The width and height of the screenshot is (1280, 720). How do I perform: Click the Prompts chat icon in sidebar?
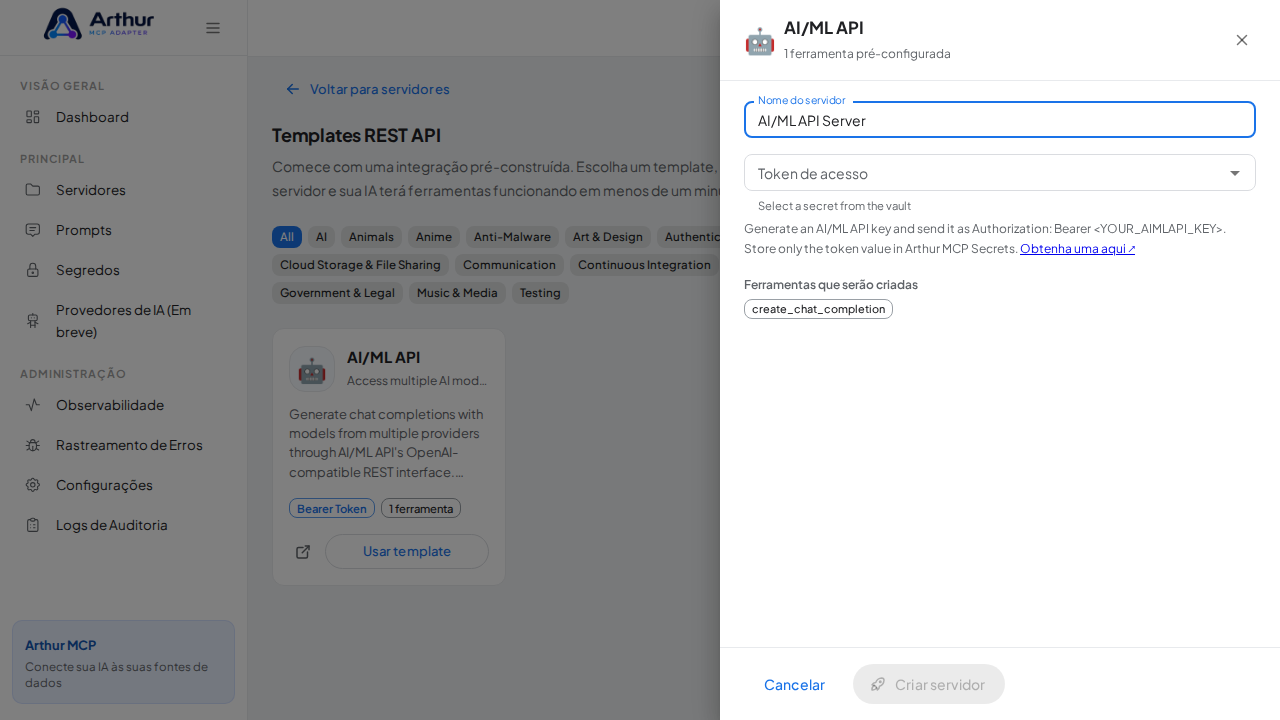33,230
